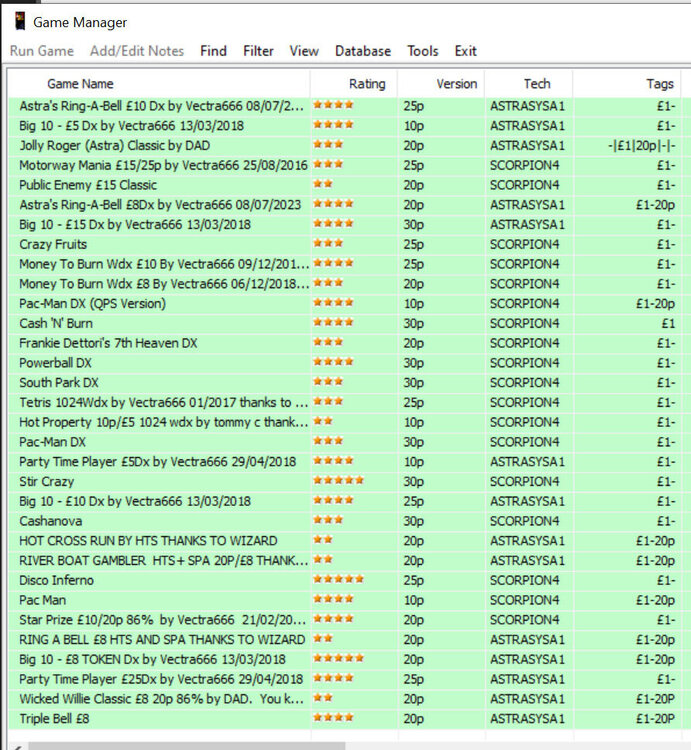Select the Cash 'N' Burn row

pyautogui.click(x=349, y=323)
